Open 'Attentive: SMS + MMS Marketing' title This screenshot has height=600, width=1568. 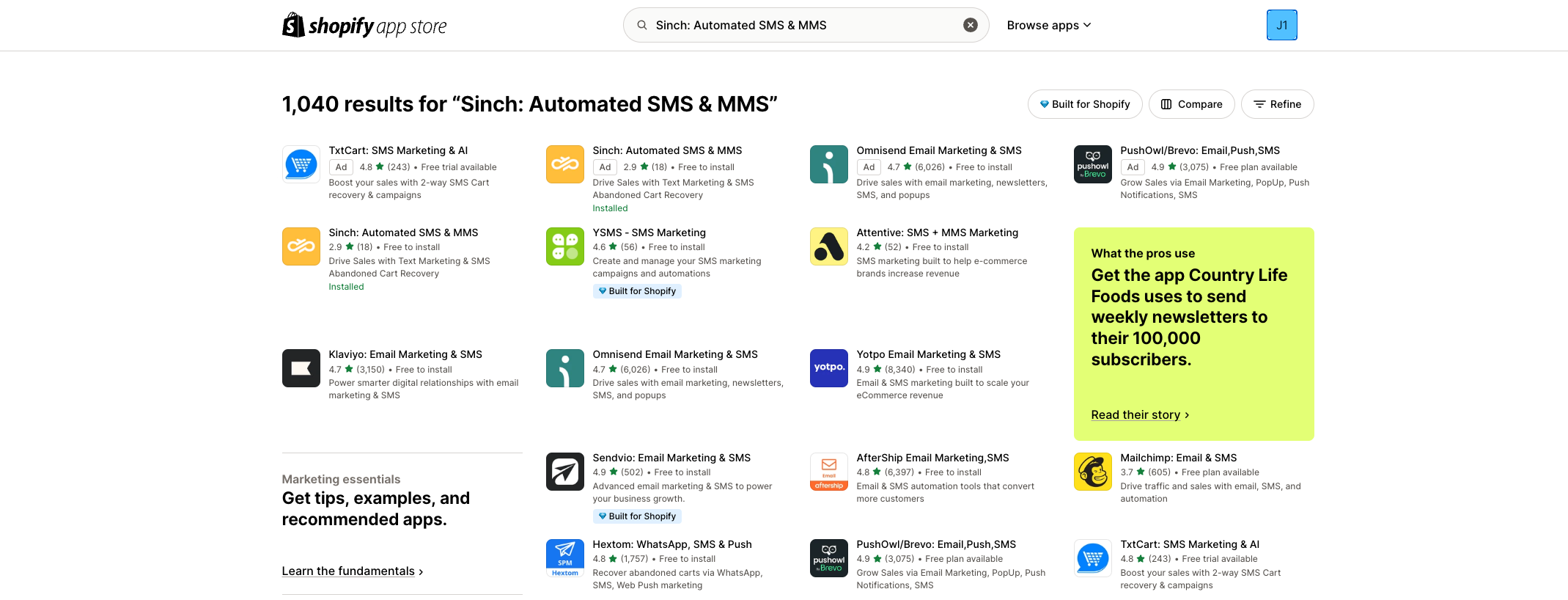coord(938,233)
